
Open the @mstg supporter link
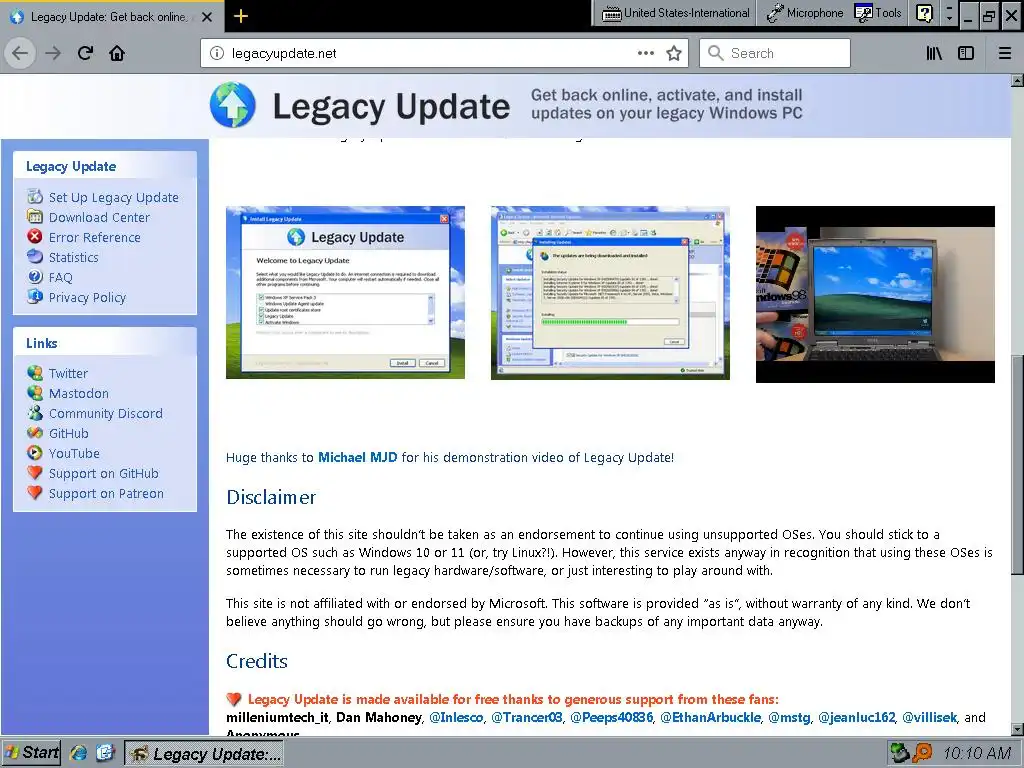(789, 718)
